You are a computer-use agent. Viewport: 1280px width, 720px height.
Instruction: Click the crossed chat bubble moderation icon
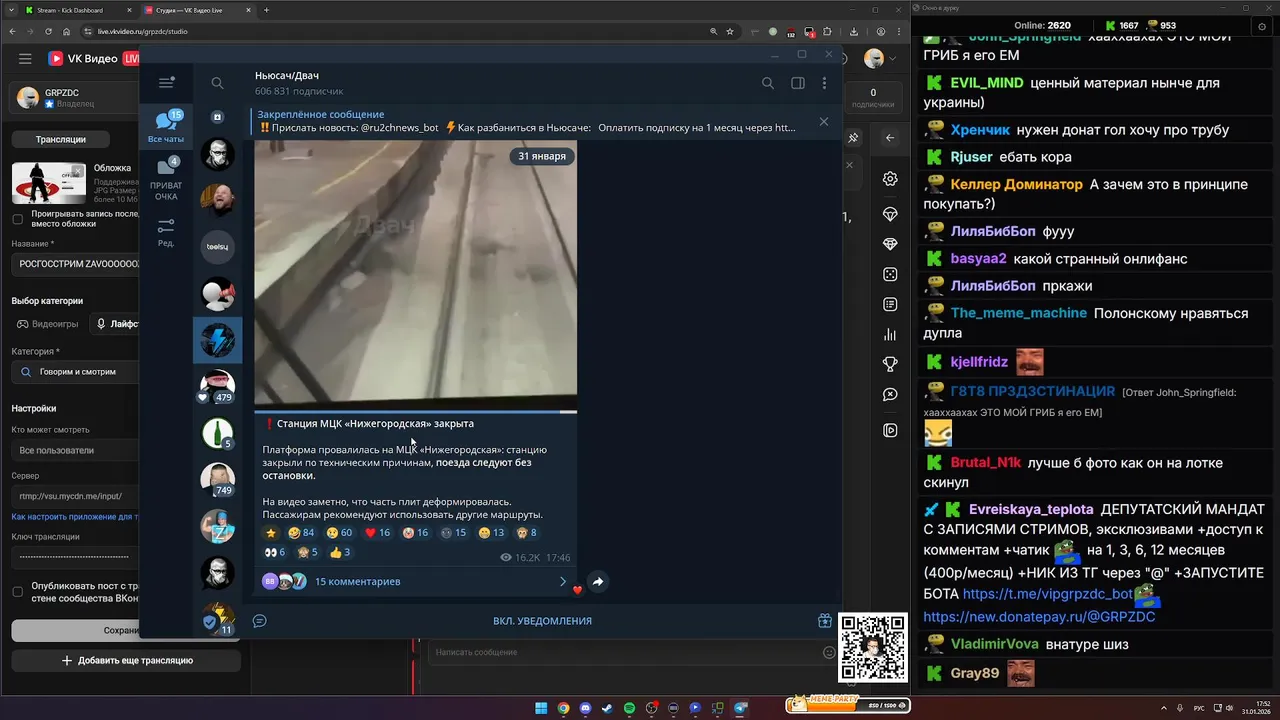coord(890,395)
